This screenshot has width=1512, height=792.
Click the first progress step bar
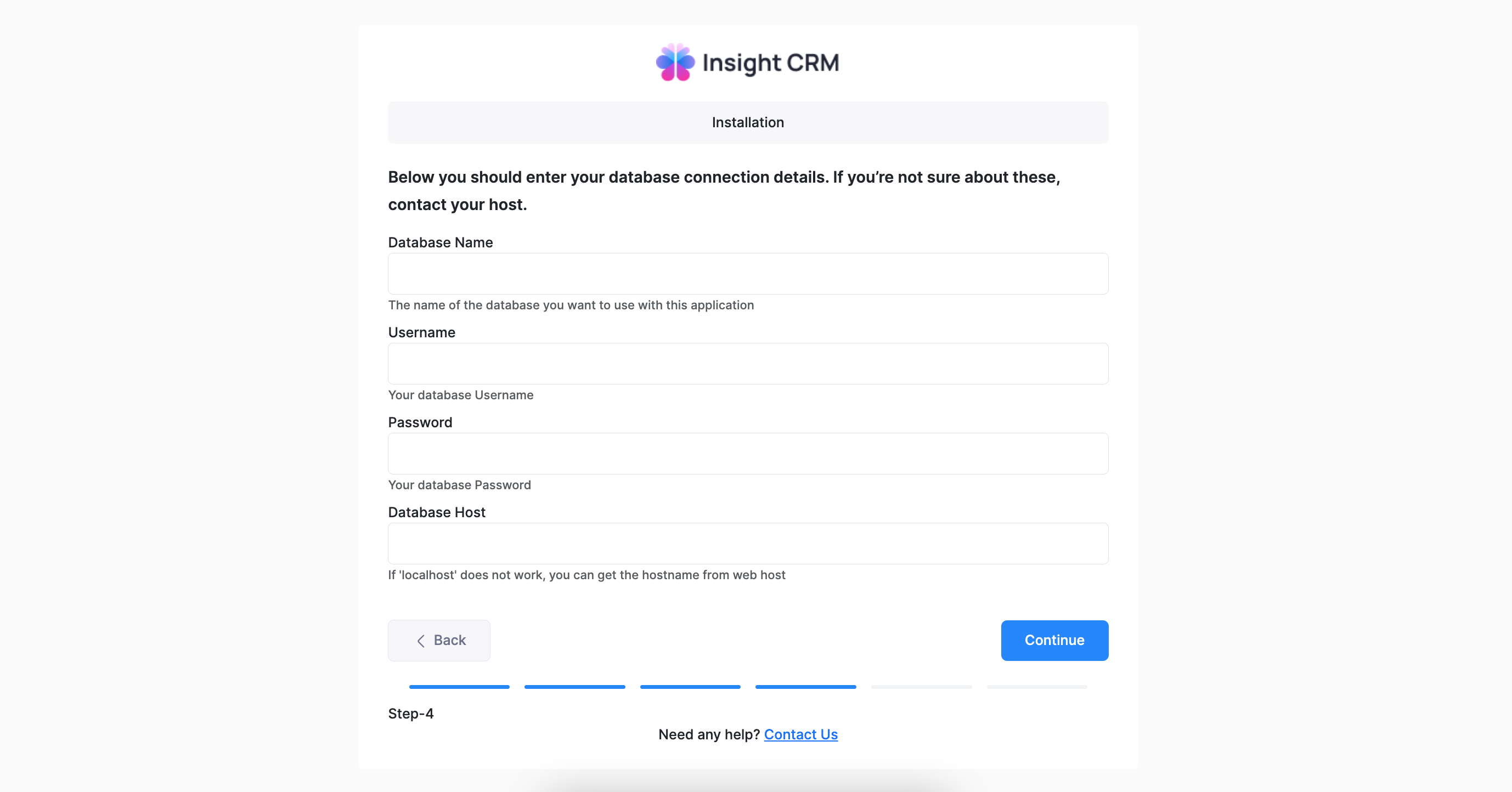pyautogui.click(x=459, y=686)
